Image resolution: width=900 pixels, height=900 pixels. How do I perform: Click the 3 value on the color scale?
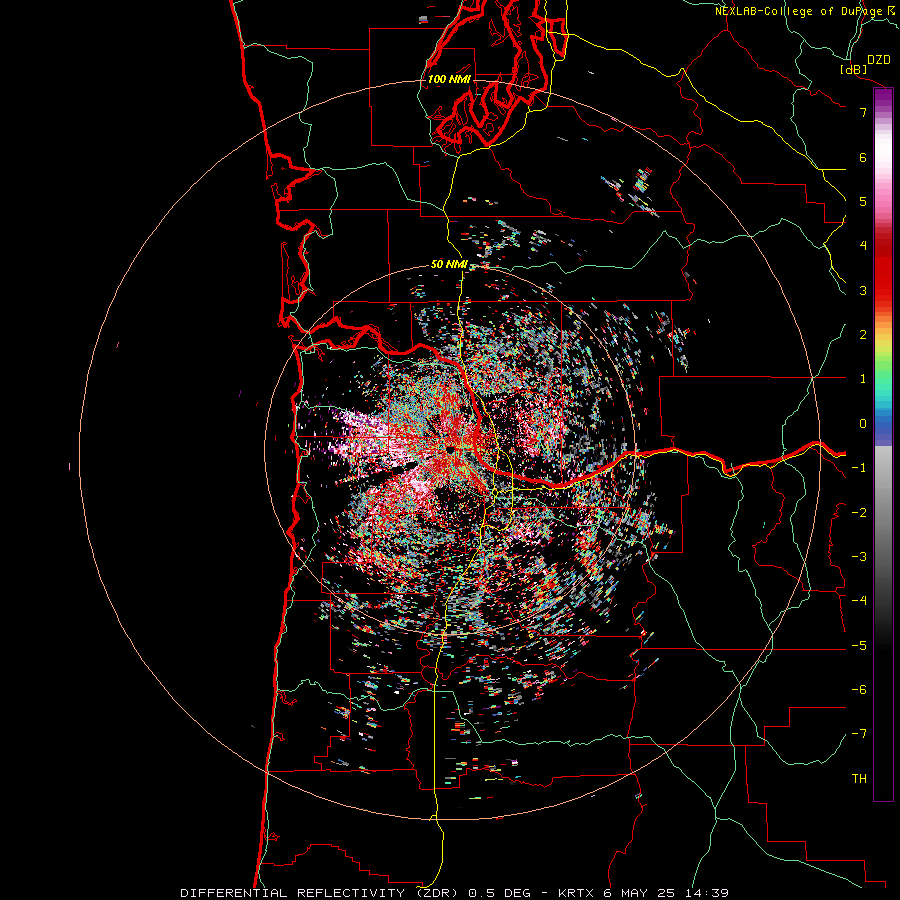863,290
